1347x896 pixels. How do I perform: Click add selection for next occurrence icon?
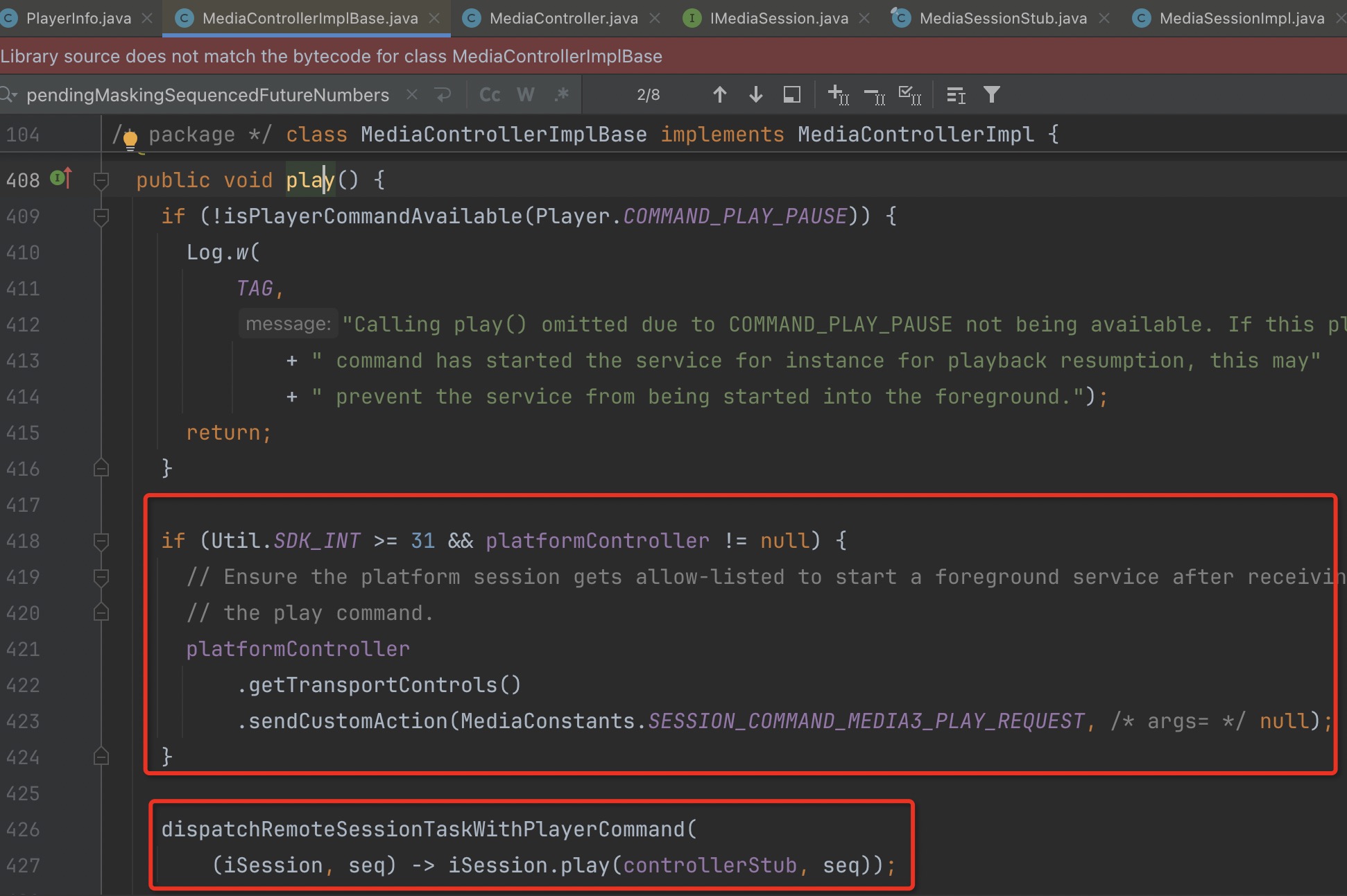839,94
